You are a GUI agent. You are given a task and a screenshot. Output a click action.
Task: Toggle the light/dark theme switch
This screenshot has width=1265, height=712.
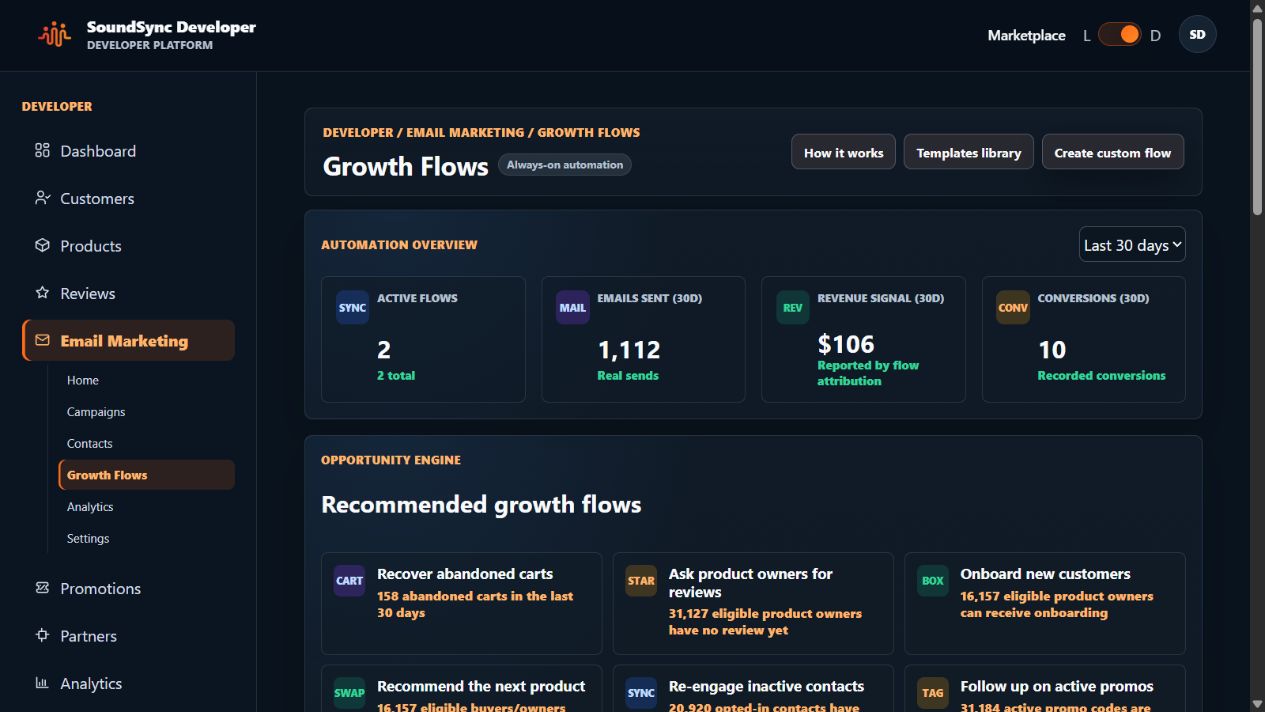point(1119,35)
